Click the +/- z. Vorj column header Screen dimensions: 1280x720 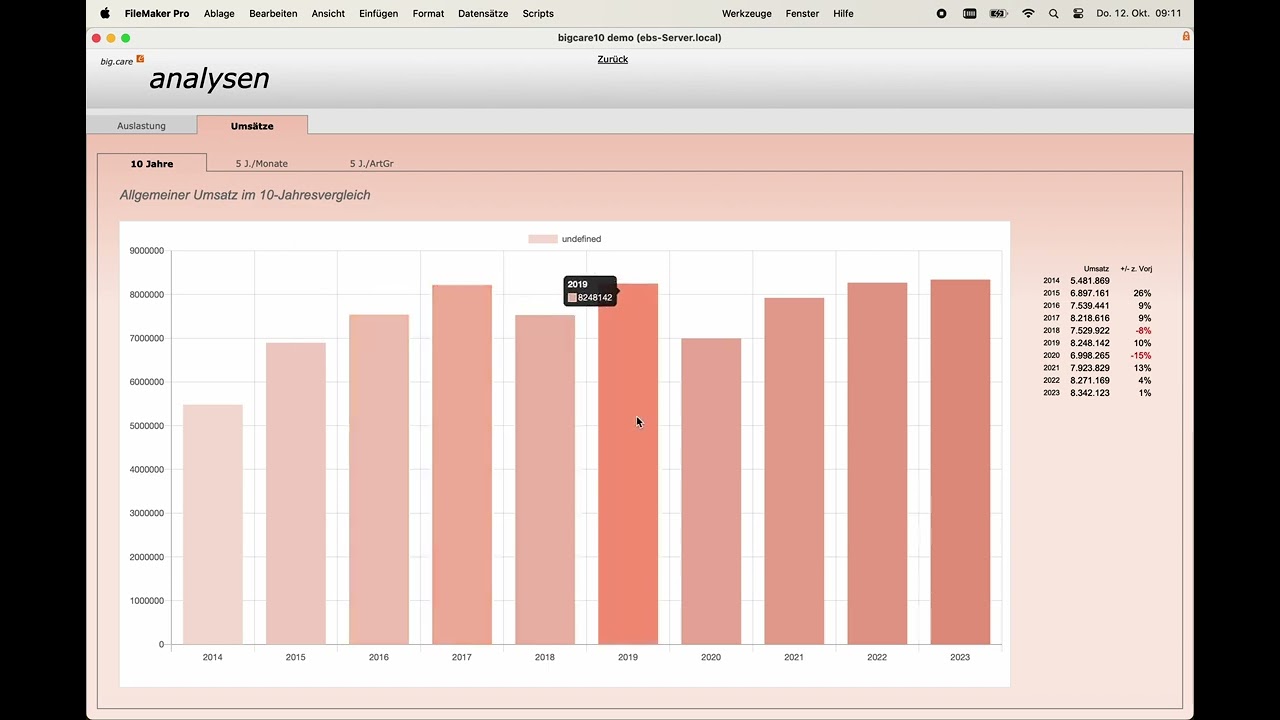[1137, 269]
